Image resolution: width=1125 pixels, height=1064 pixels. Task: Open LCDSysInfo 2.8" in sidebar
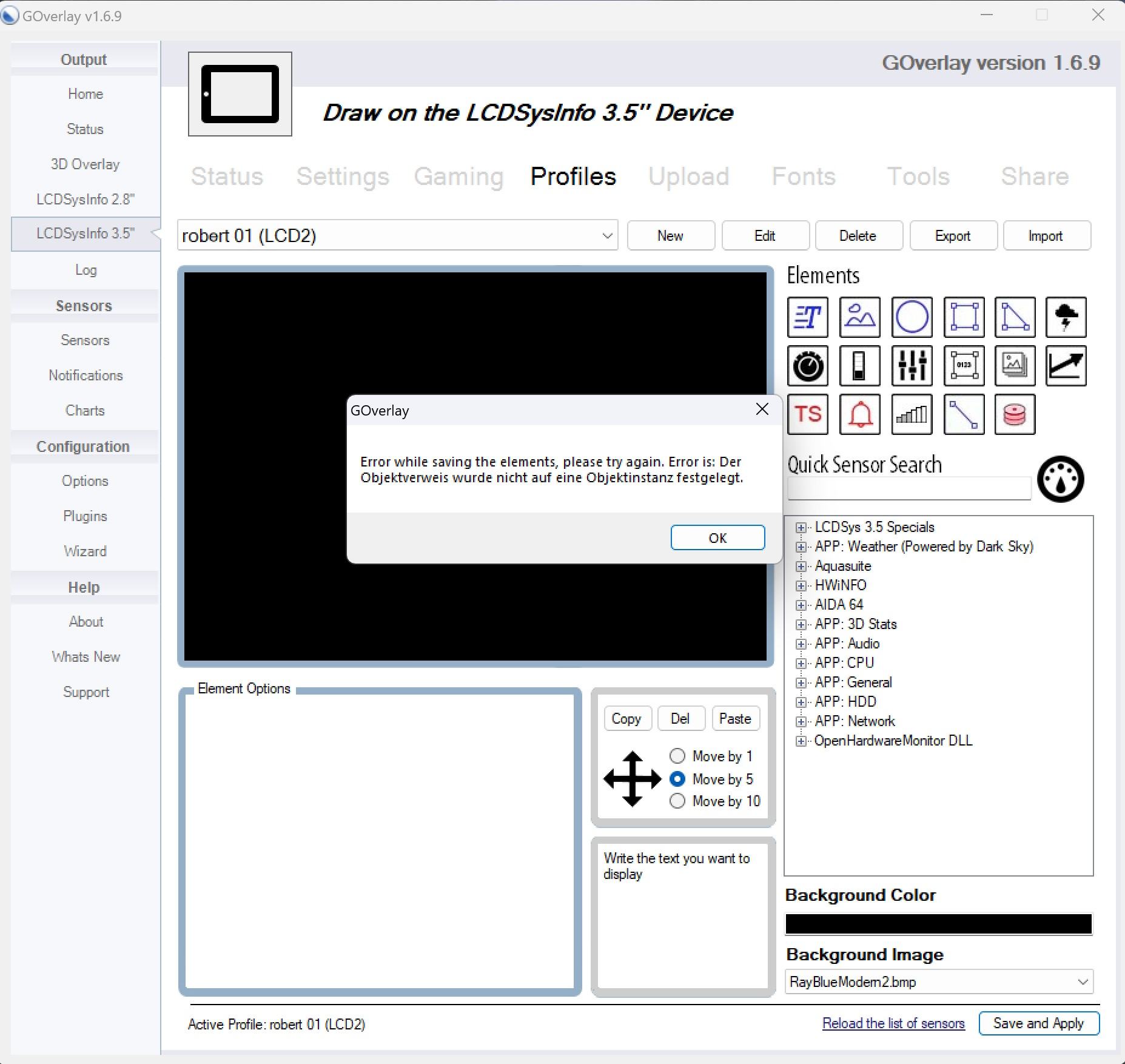click(x=85, y=200)
